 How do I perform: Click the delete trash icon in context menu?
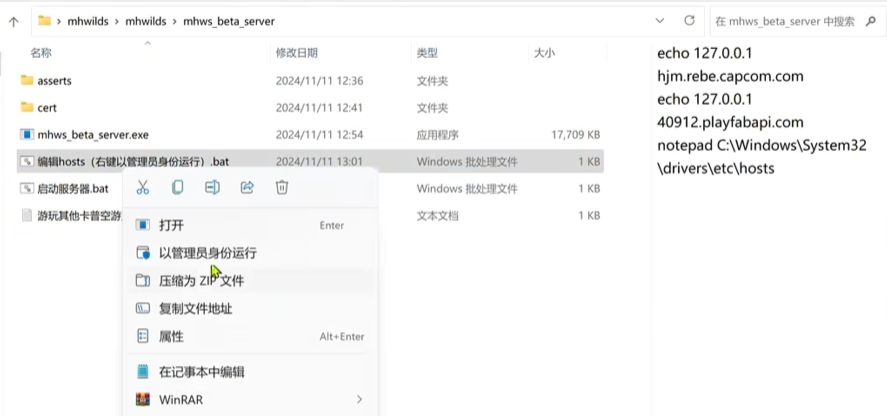coord(282,187)
